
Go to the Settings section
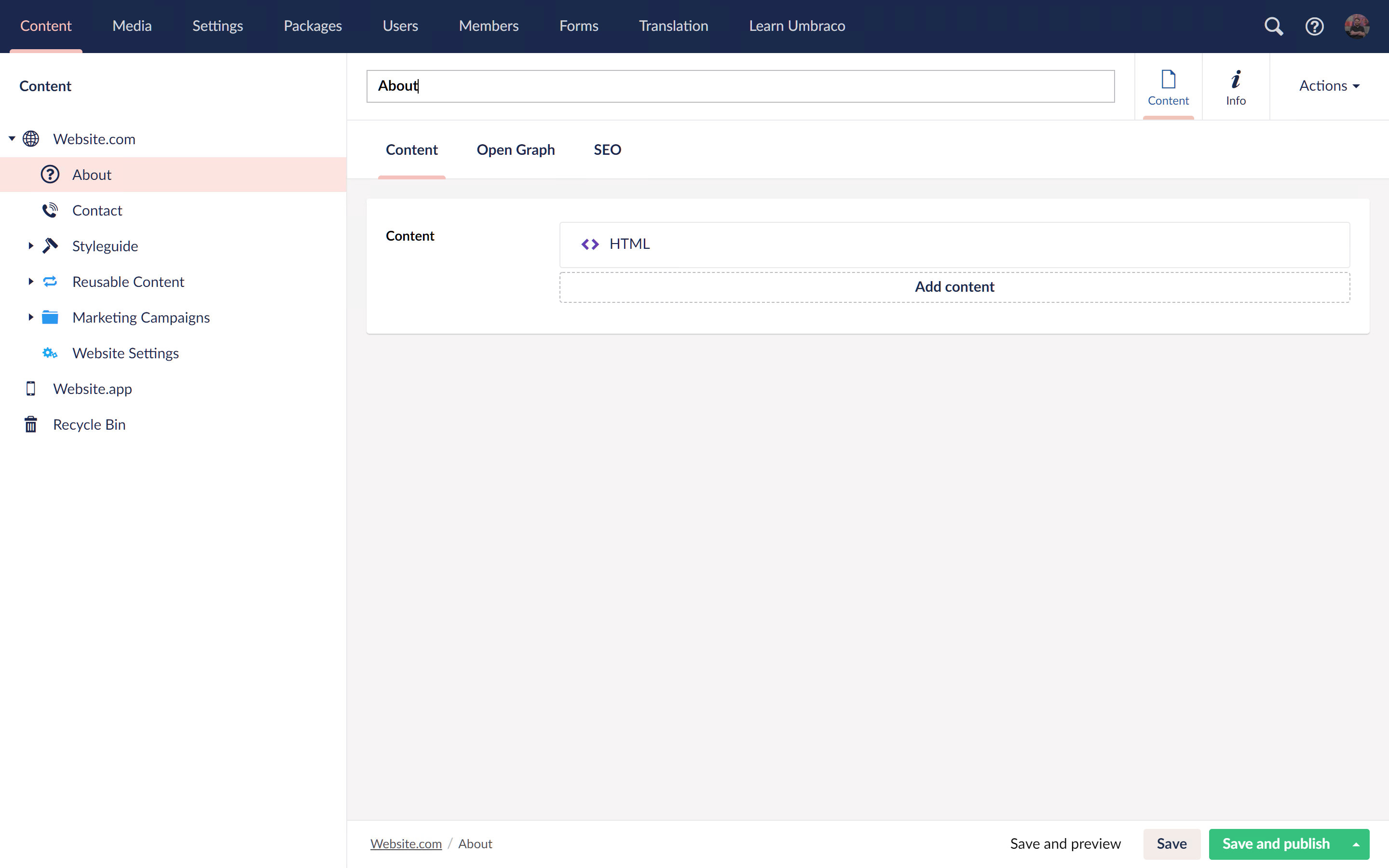point(218,27)
